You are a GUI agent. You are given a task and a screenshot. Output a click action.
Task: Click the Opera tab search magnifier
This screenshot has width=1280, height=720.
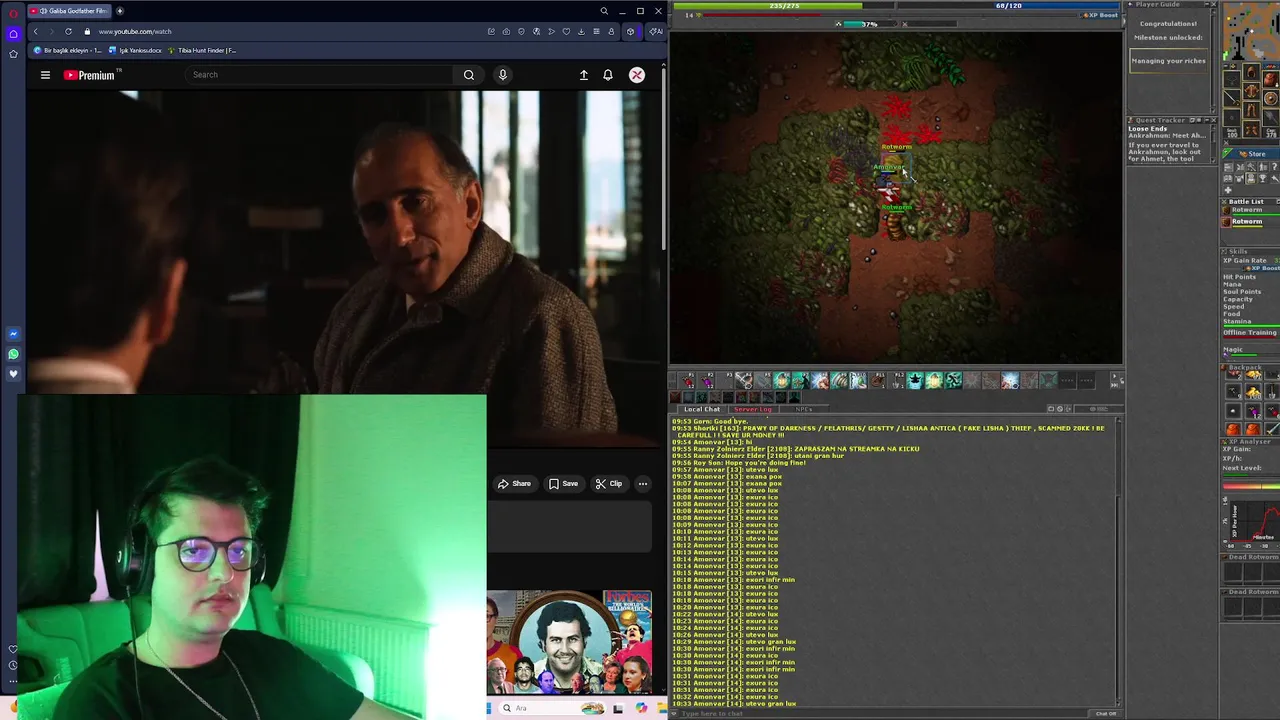click(604, 11)
